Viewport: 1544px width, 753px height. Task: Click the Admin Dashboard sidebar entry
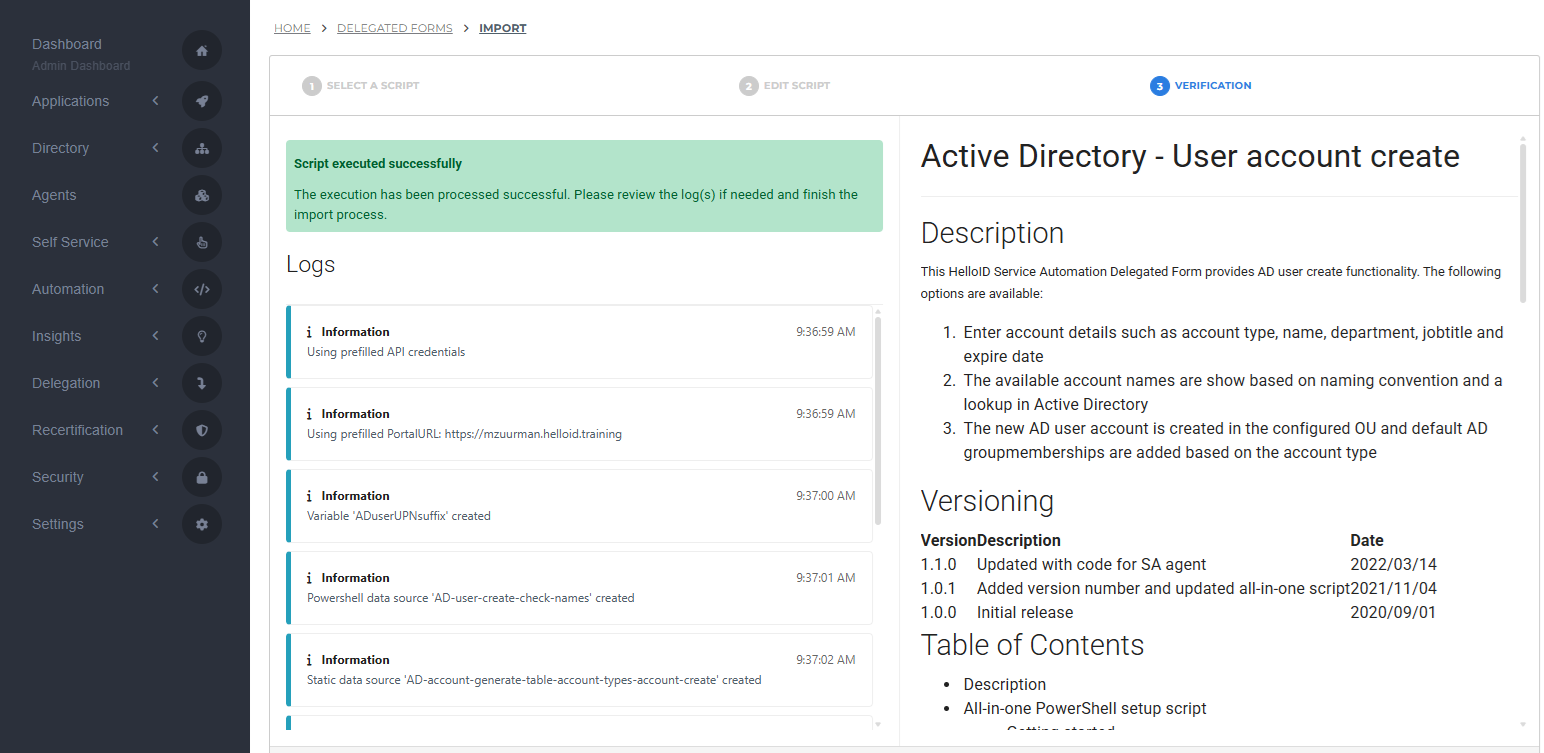point(80,65)
